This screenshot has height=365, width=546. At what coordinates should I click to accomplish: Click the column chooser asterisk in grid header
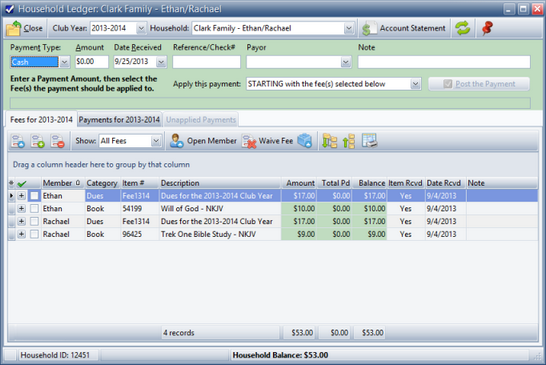point(11,183)
